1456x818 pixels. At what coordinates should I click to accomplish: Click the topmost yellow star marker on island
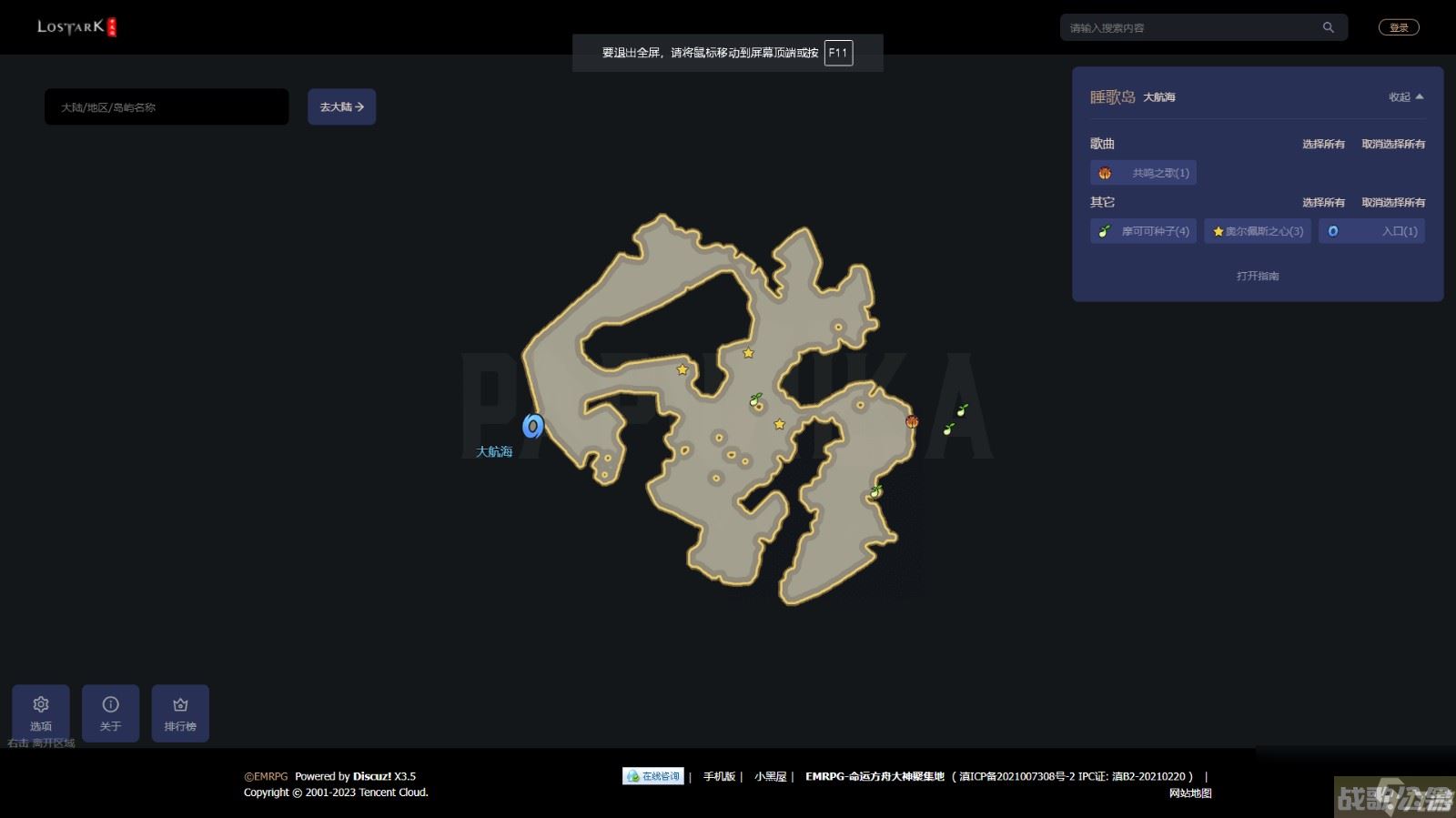click(748, 353)
